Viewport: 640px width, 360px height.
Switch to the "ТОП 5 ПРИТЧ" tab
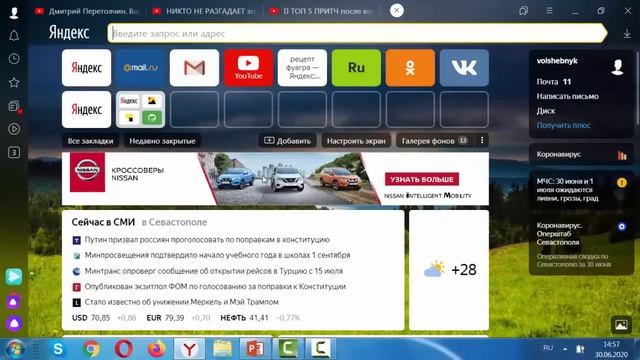tap(322, 11)
